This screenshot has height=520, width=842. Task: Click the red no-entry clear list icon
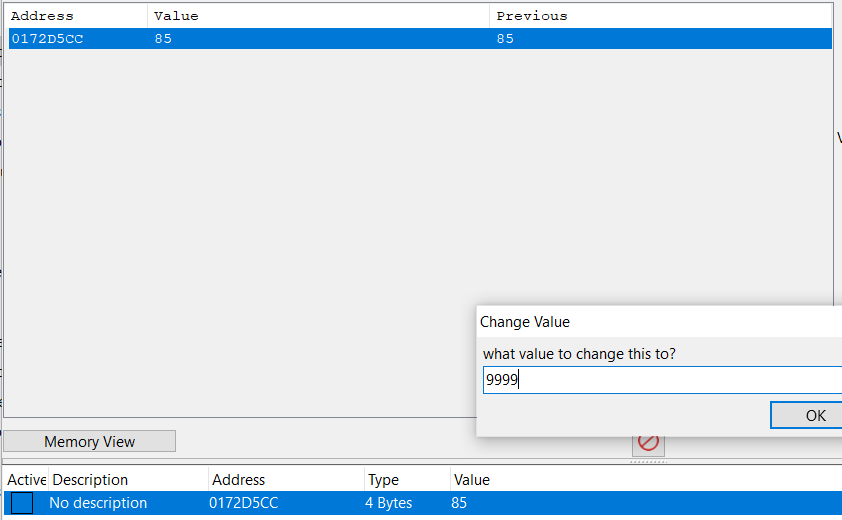tap(648, 442)
